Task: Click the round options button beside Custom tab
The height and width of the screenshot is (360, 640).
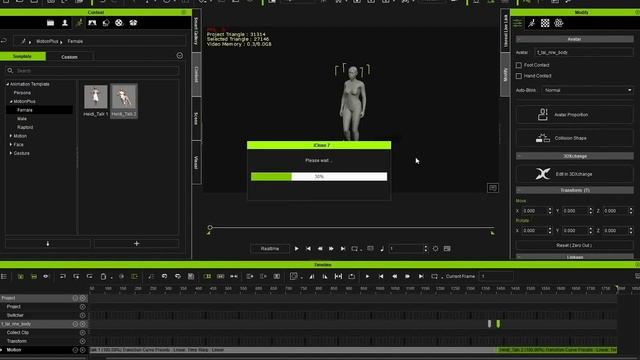Action: [180, 56]
